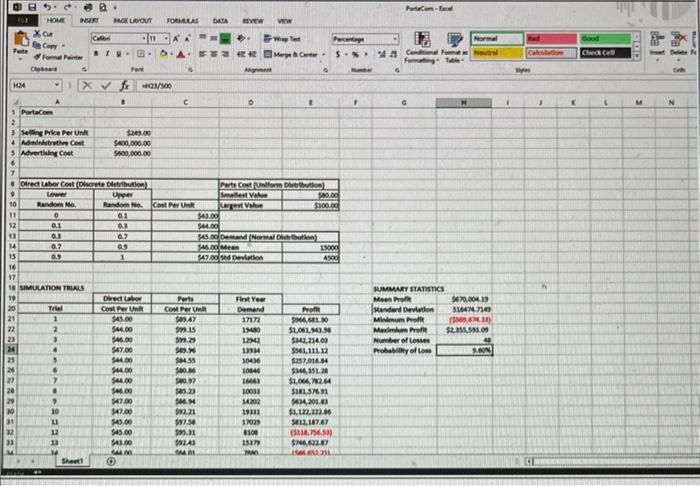700x486 pixels.
Task: Toggle Wrap Text
Action: point(282,39)
